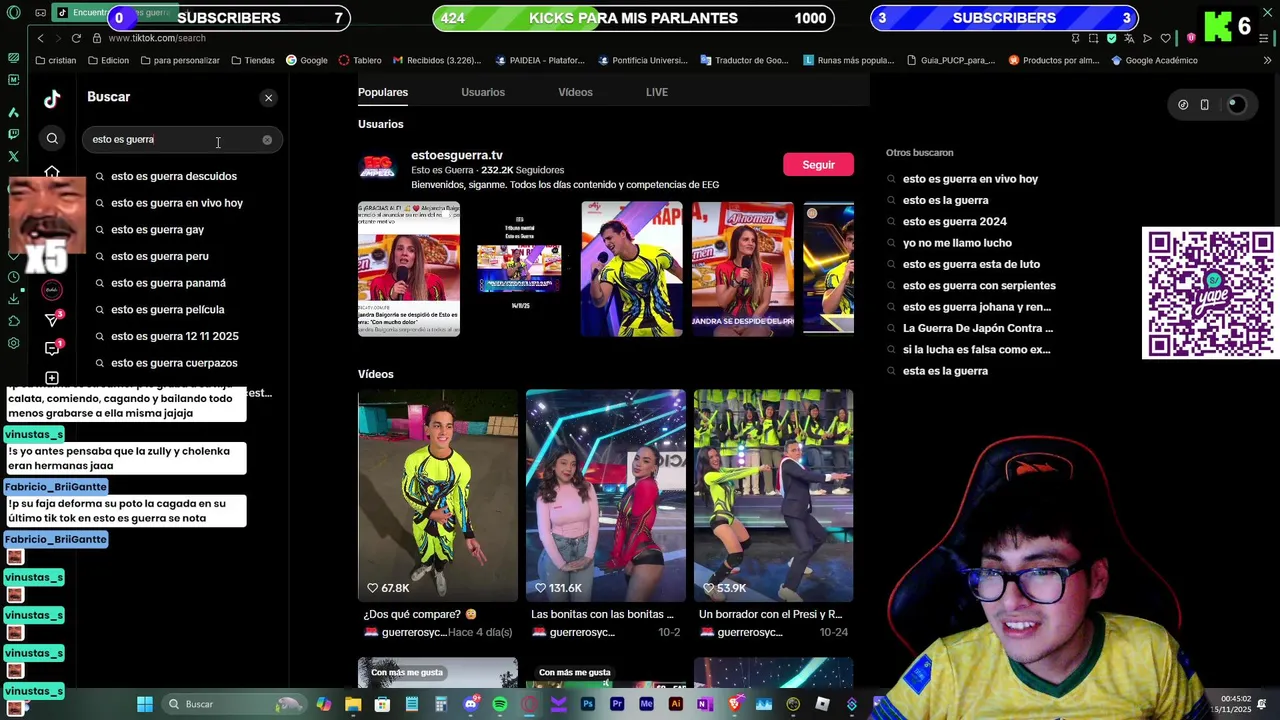Click related search 'esto es guerra esta de luto'

coord(971,264)
